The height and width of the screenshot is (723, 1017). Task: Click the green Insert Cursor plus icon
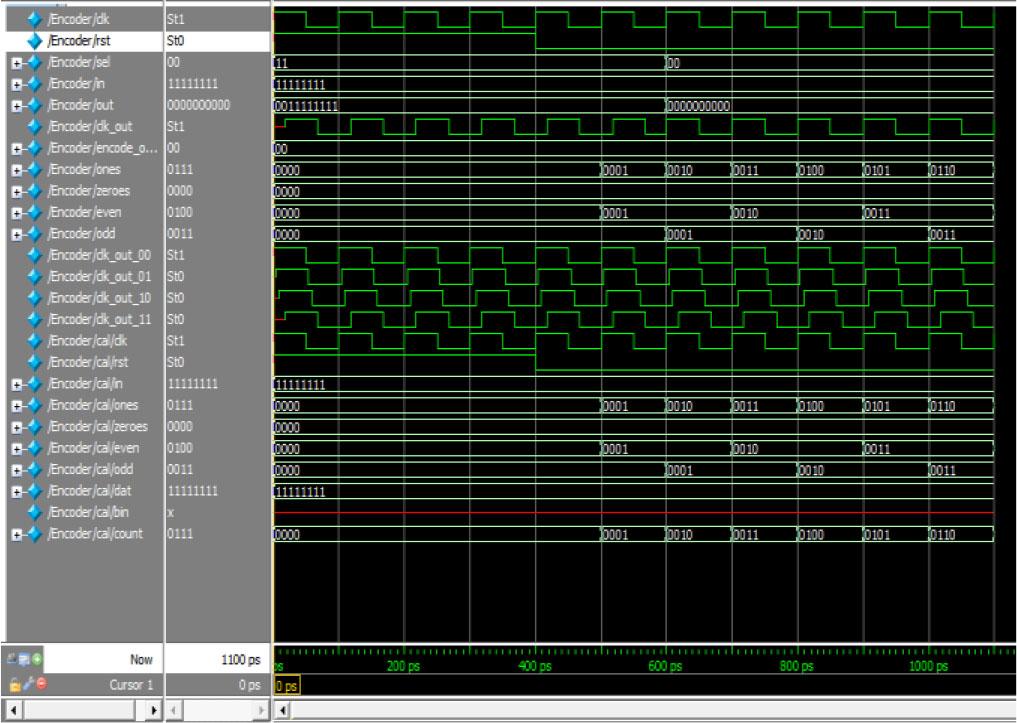coord(37,660)
